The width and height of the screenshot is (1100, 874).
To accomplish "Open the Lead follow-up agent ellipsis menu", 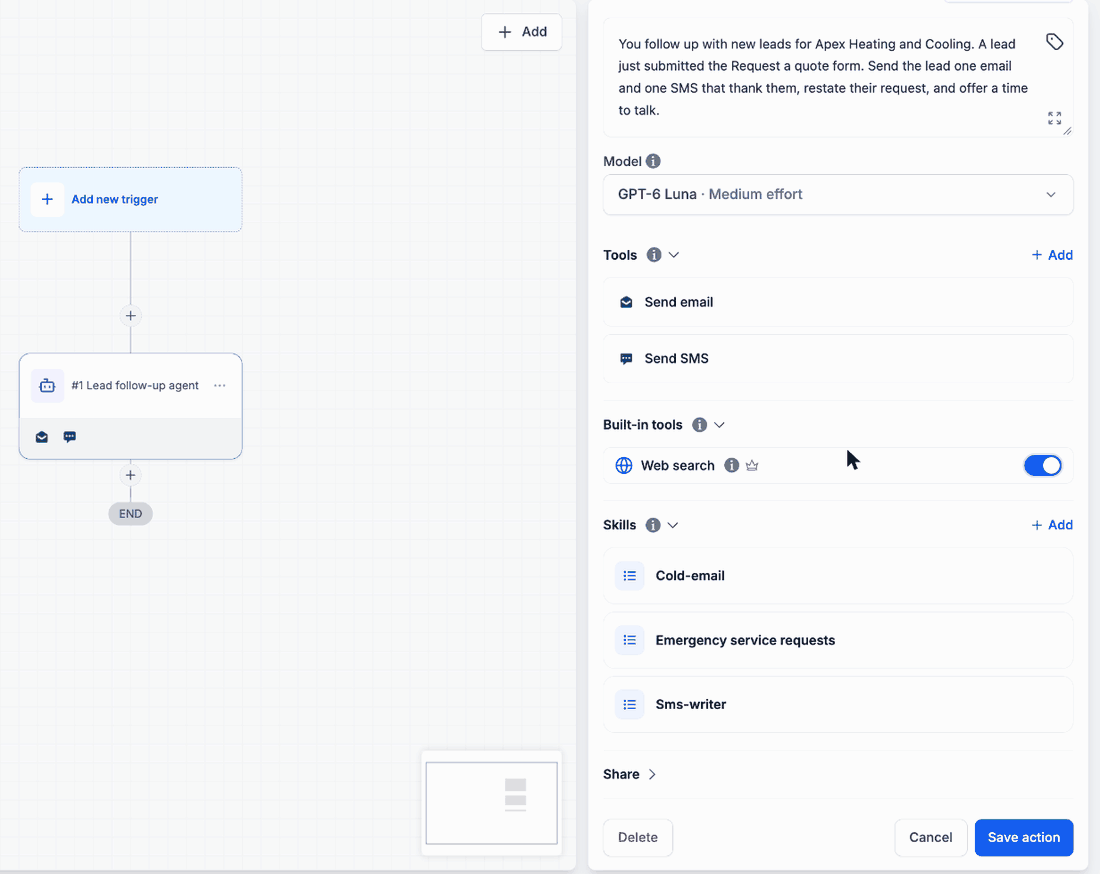I will [x=220, y=385].
